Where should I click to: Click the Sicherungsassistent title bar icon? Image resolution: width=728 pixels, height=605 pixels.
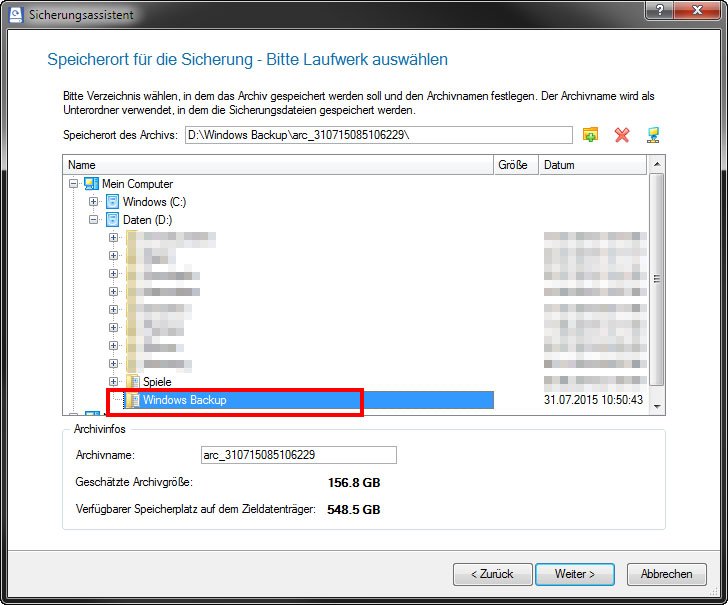pyautogui.click(x=16, y=14)
